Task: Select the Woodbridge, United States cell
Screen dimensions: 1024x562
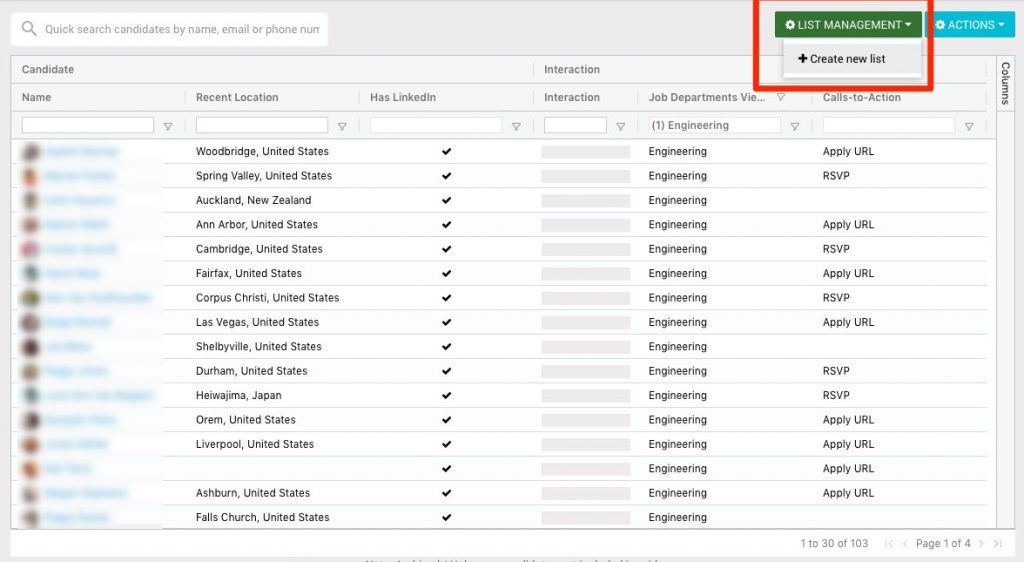Action: 262,151
